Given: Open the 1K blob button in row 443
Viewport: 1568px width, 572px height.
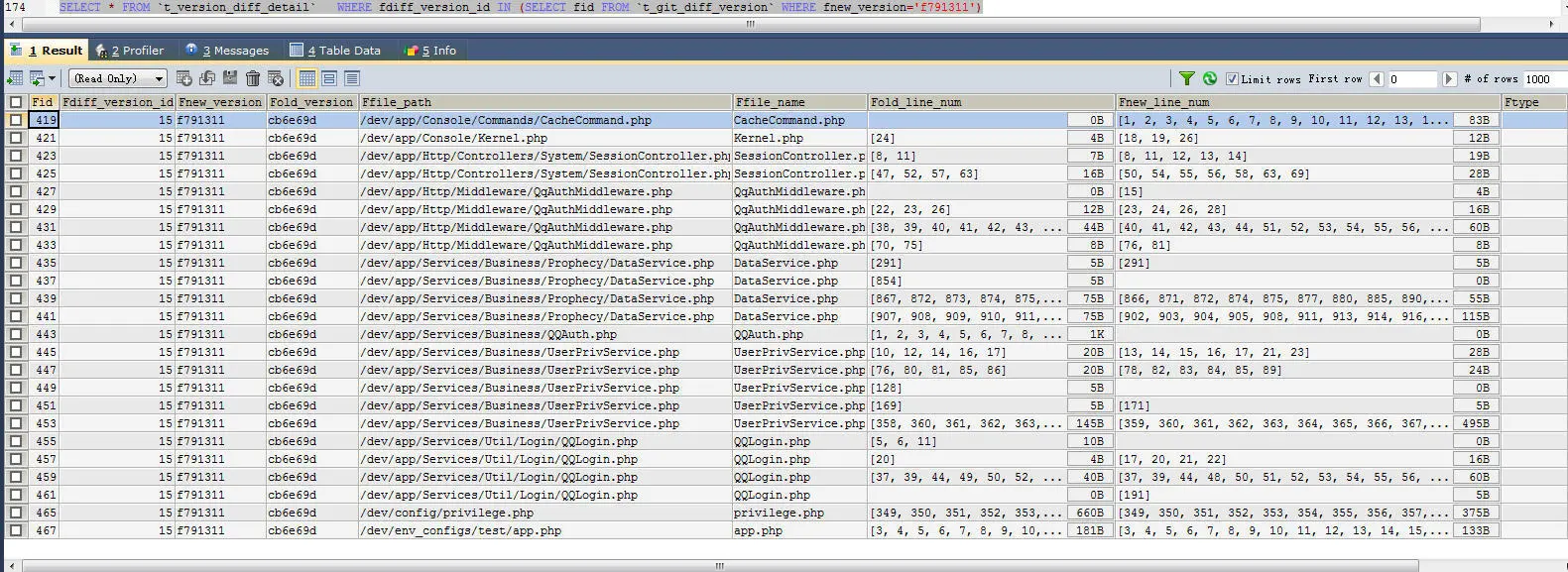Looking at the screenshot, I should tap(1089, 334).
